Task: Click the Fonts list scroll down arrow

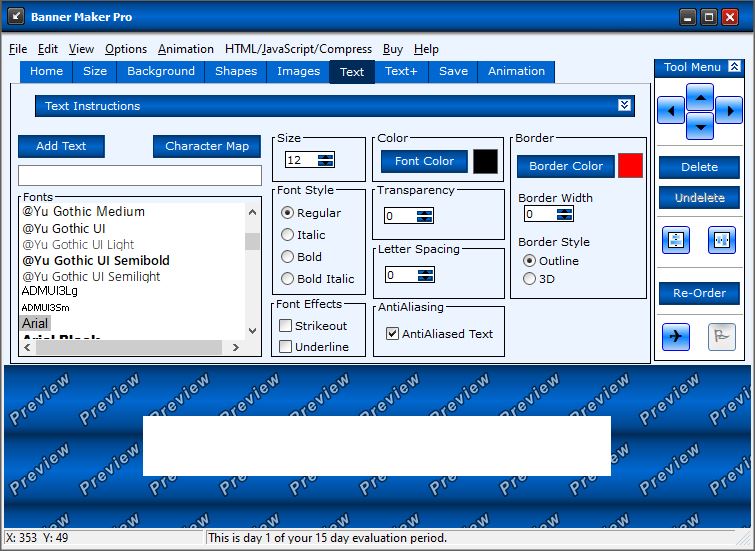Action: click(252, 331)
